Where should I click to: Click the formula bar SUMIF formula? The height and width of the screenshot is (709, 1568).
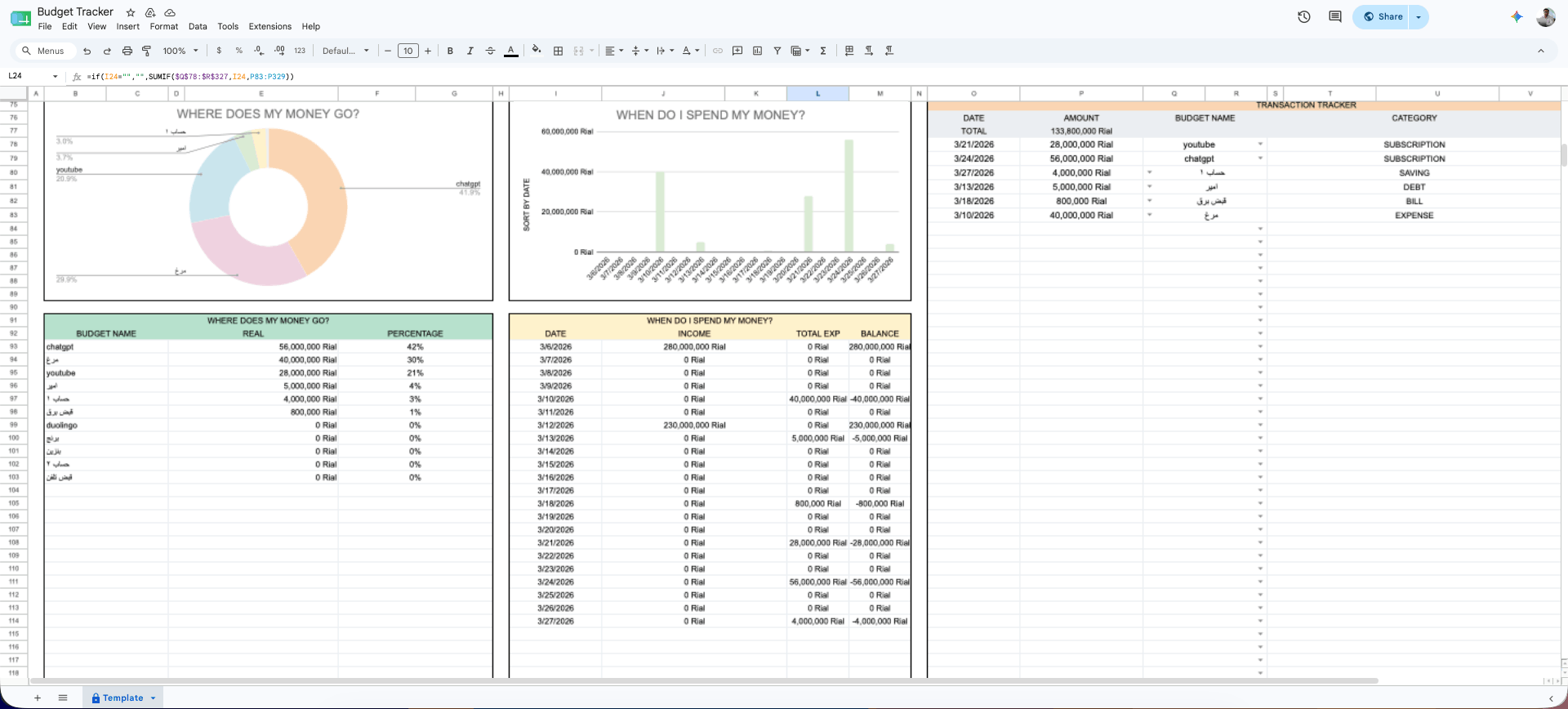(x=192, y=77)
